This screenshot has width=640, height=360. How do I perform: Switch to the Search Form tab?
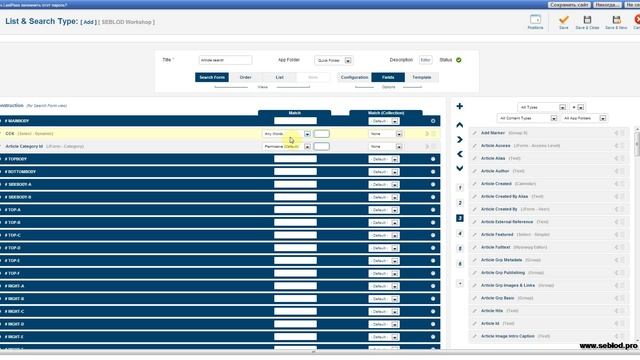pos(212,77)
